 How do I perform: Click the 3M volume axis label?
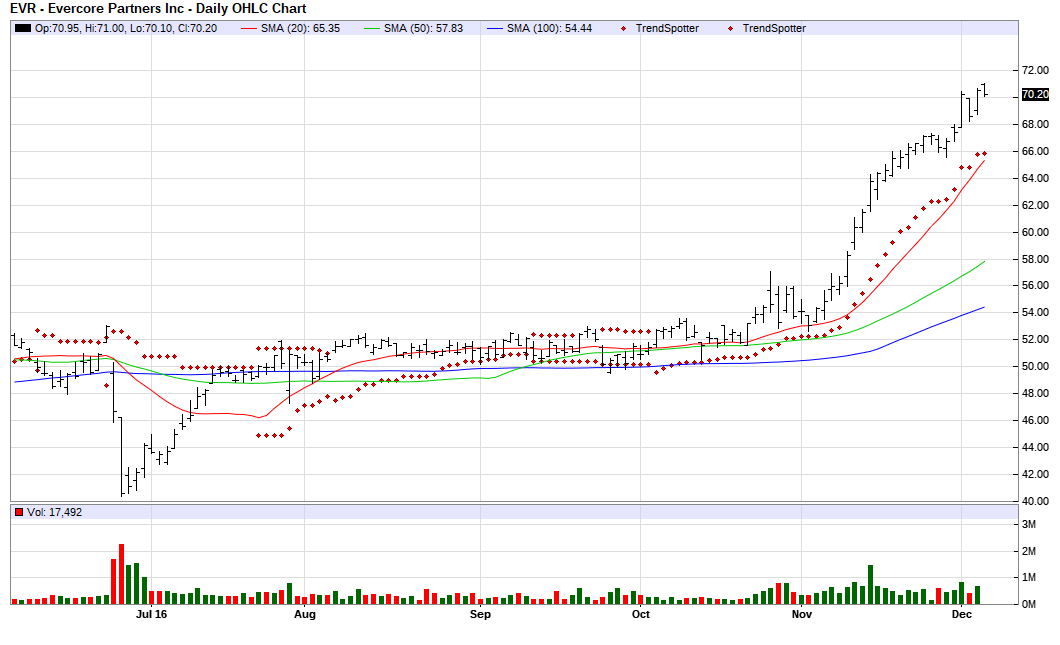pyautogui.click(x=1028, y=525)
